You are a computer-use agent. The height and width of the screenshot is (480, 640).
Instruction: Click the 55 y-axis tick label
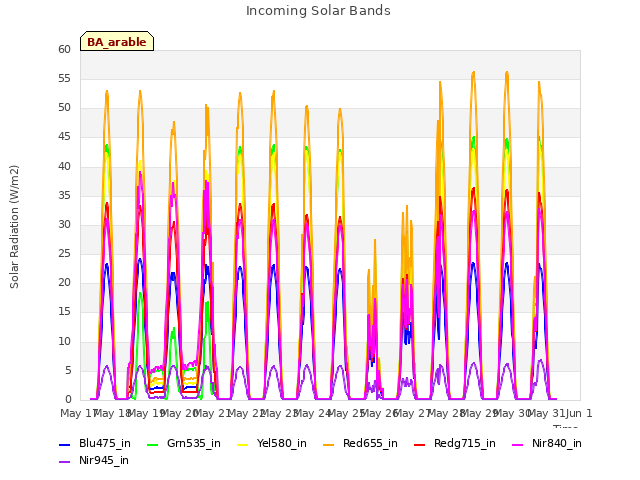tap(64, 79)
